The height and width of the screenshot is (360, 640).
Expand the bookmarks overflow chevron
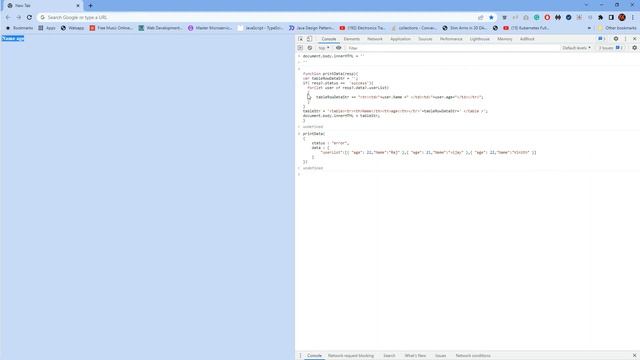click(x=589, y=28)
